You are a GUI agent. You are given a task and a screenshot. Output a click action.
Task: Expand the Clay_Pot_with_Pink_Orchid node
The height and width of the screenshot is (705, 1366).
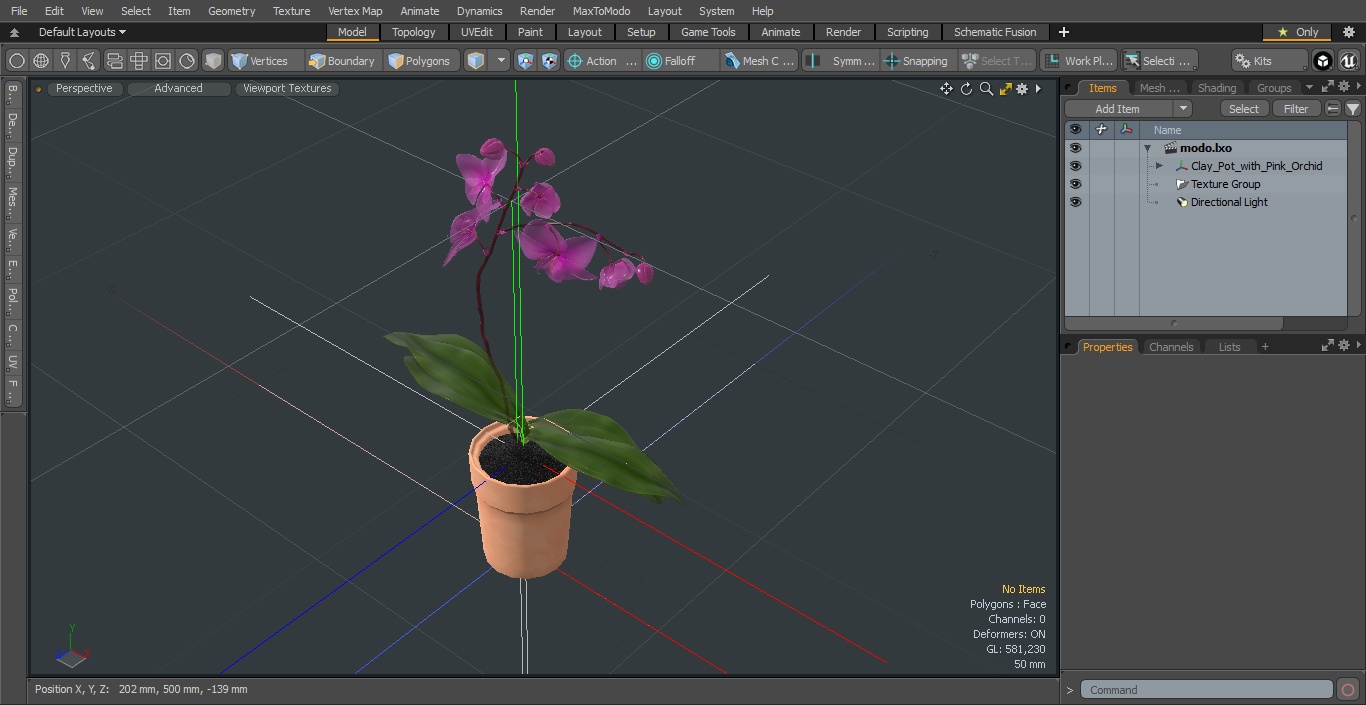coord(1159,166)
